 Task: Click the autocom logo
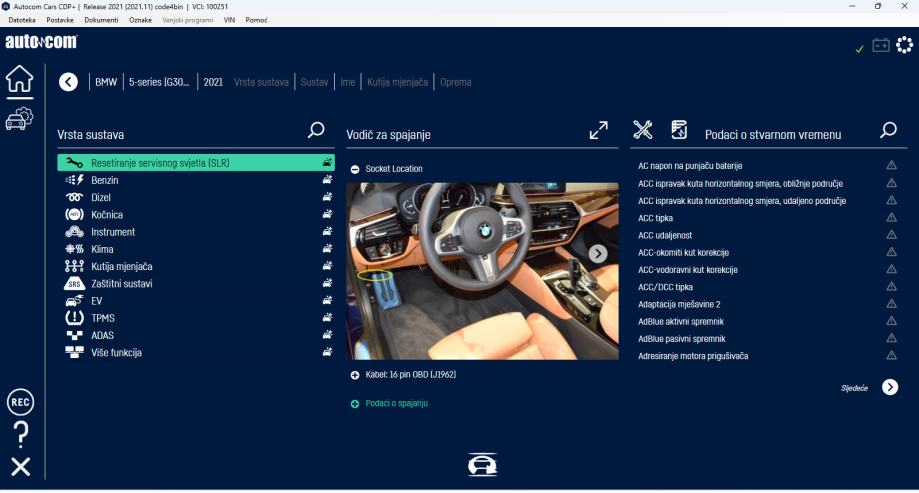41,42
